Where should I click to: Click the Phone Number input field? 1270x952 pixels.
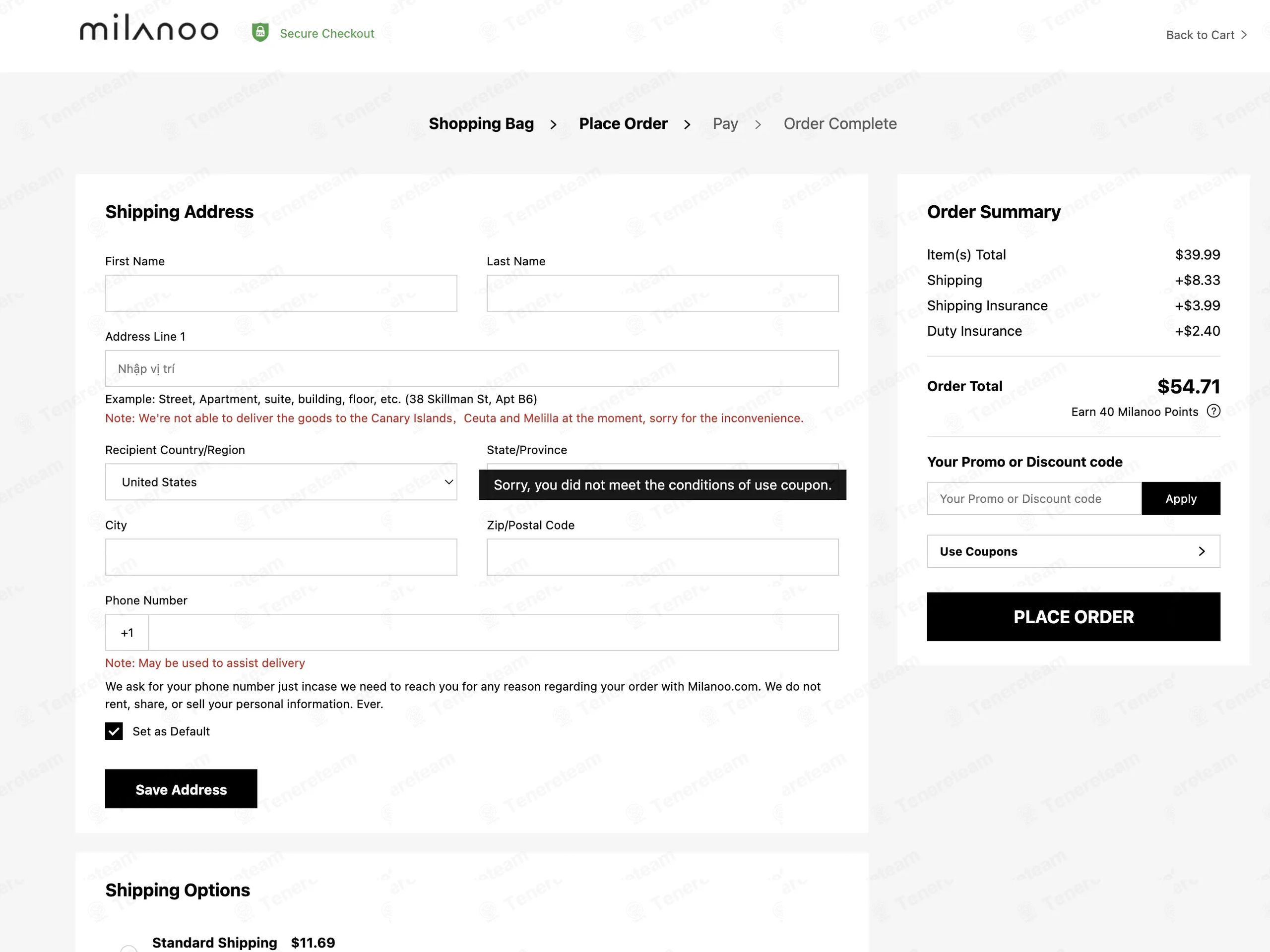pyautogui.click(x=493, y=632)
